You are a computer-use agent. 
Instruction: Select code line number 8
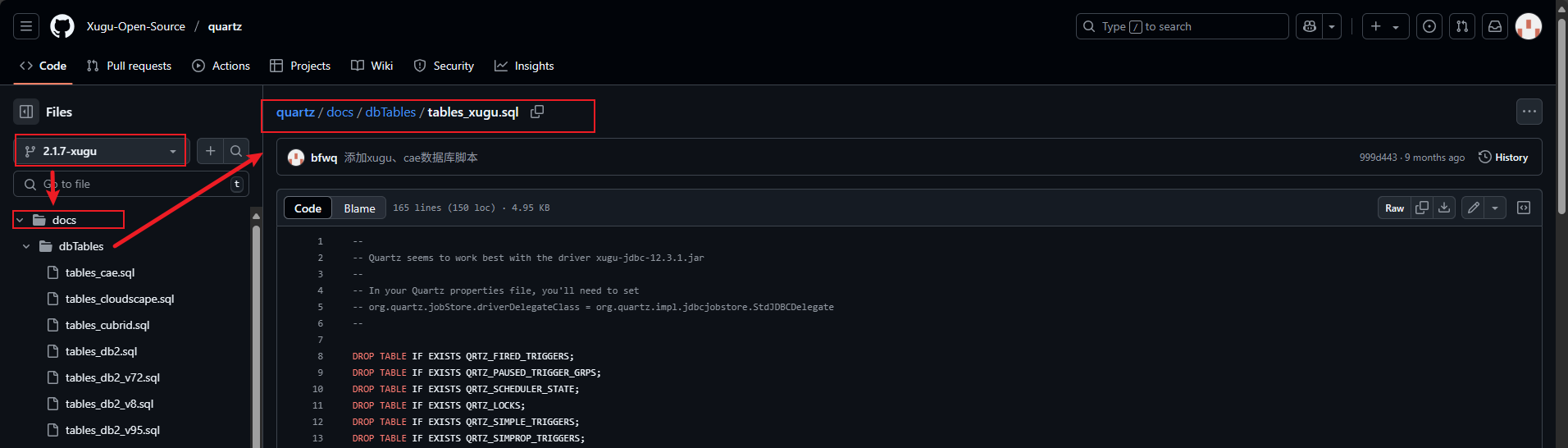(321, 356)
